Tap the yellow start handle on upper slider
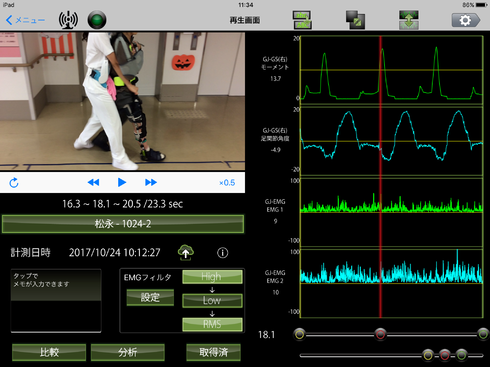The image size is (490, 367). tap(300, 334)
